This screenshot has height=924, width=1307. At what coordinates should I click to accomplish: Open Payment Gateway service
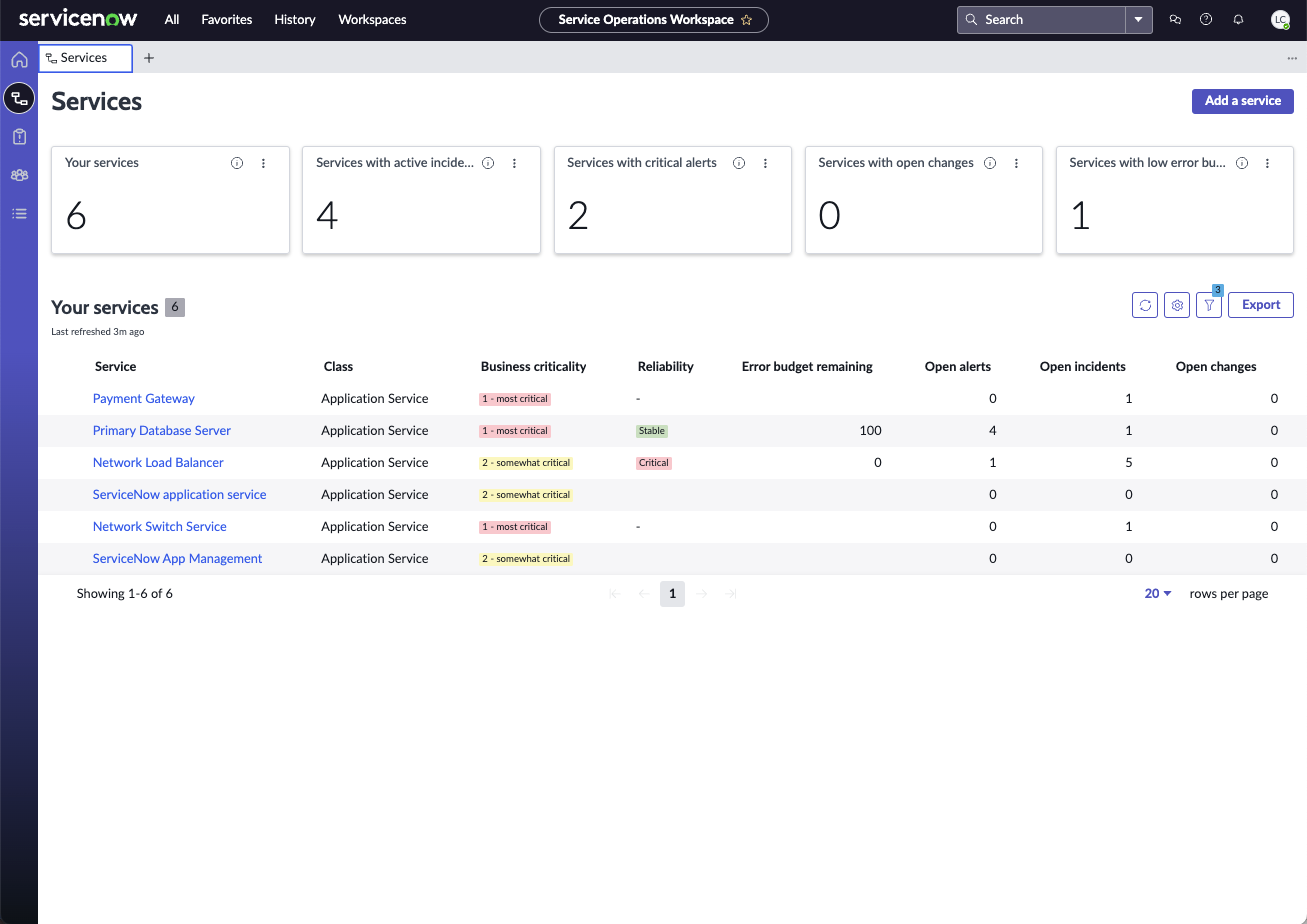144,398
